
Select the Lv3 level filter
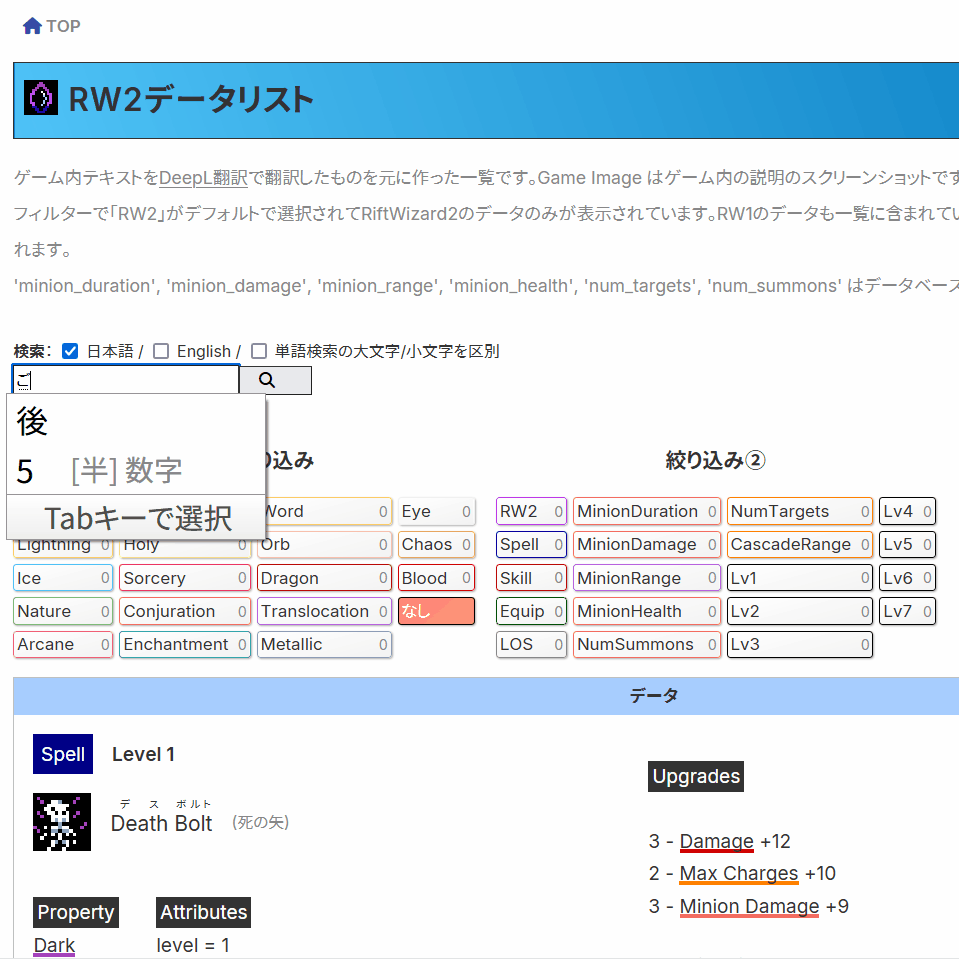tap(799, 644)
